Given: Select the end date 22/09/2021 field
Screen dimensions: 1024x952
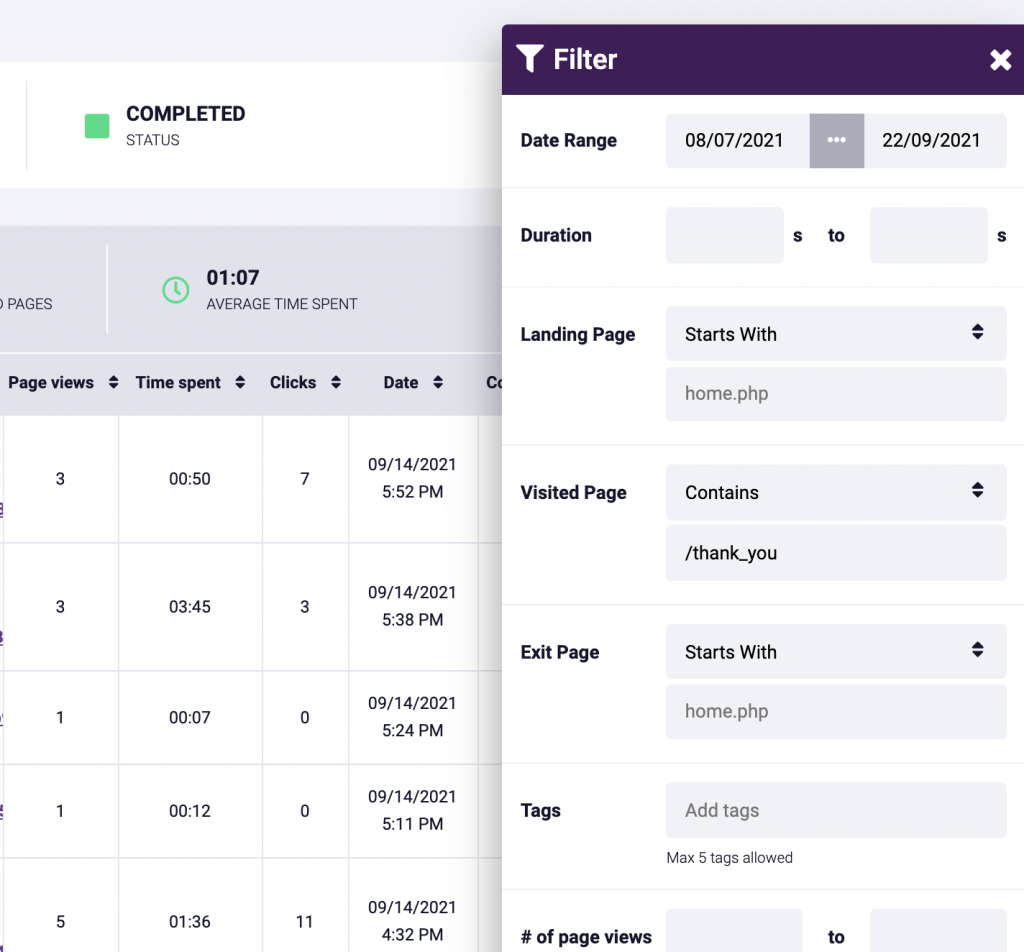Looking at the screenshot, I should tap(935, 141).
